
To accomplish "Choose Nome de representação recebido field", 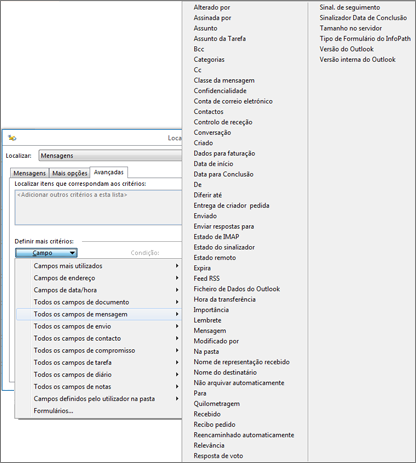I will click(x=242, y=362).
